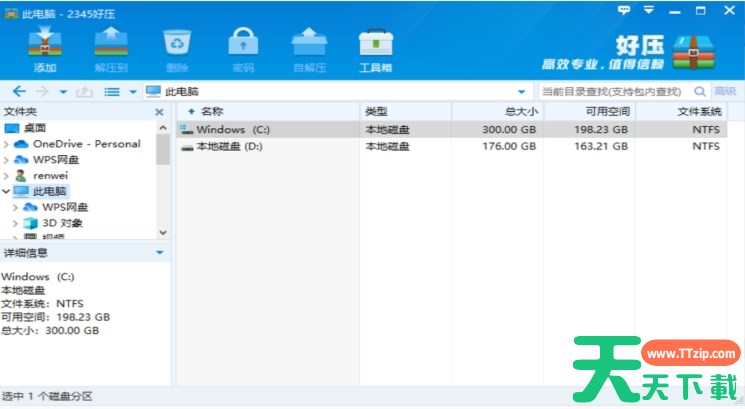Go back using the left arrow
This screenshot has height=409, width=745.
click(18, 91)
